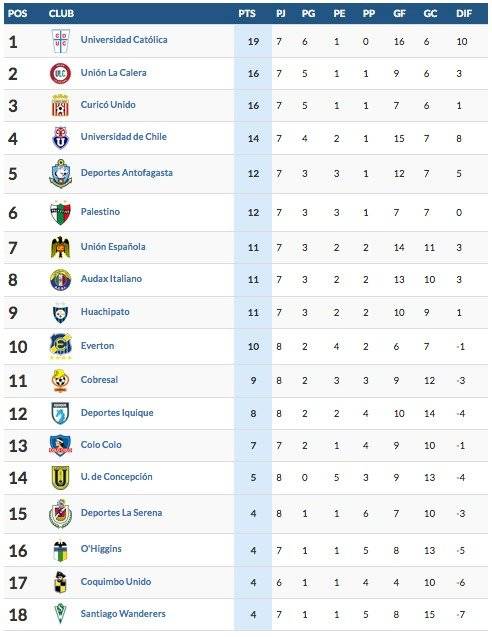The width and height of the screenshot is (492, 637).
Task: Click the Universidad Católica club crest
Action: coord(61,41)
